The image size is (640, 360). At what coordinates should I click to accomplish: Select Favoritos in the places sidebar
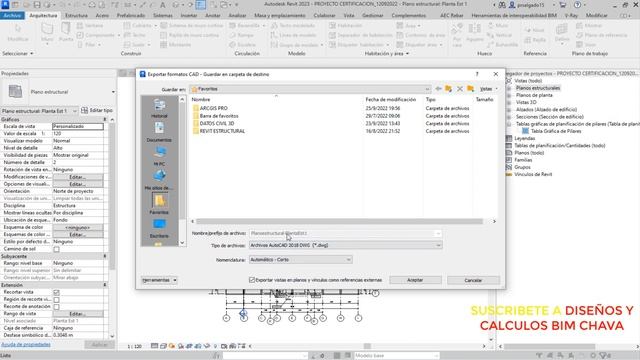point(159,204)
